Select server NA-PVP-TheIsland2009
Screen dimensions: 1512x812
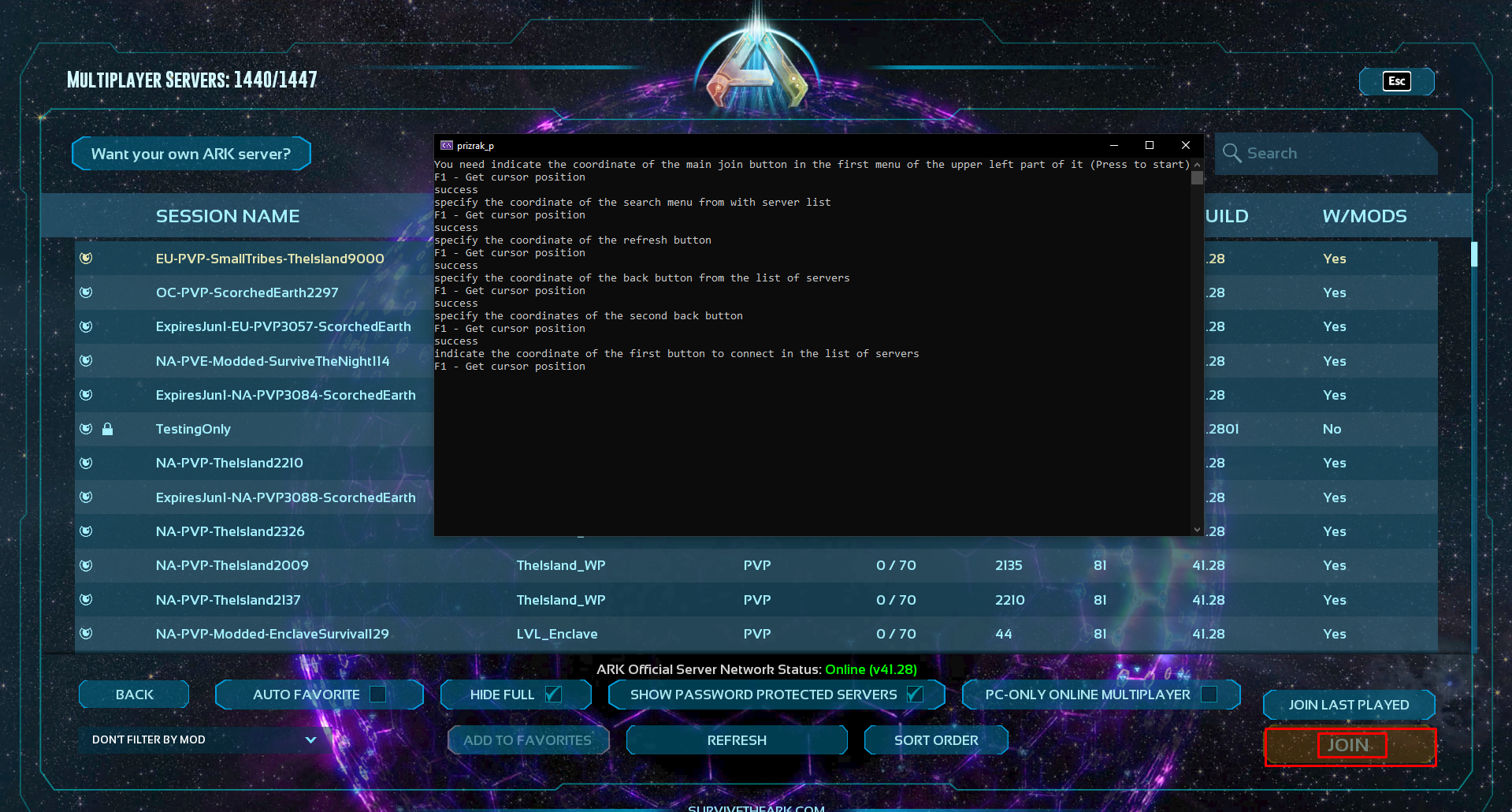point(232,565)
